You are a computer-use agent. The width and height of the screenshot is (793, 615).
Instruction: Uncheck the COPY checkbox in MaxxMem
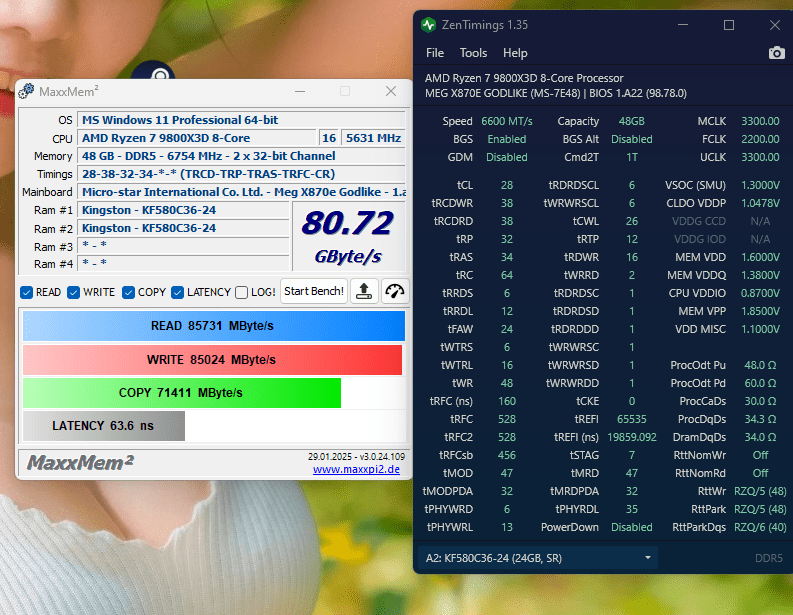[128, 292]
